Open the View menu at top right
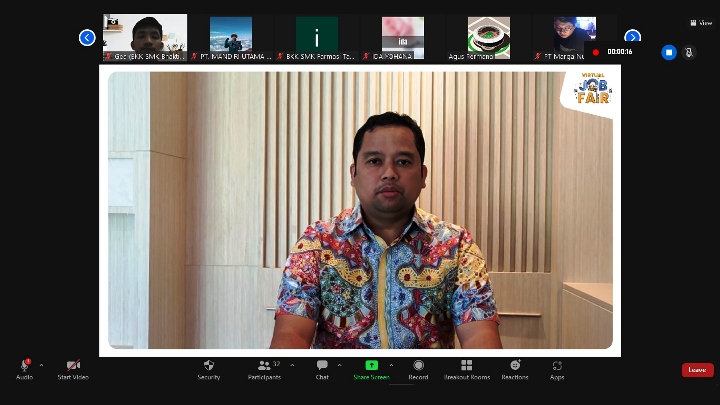Image resolution: width=720 pixels, height=405 pixels. tap(700, 22)
